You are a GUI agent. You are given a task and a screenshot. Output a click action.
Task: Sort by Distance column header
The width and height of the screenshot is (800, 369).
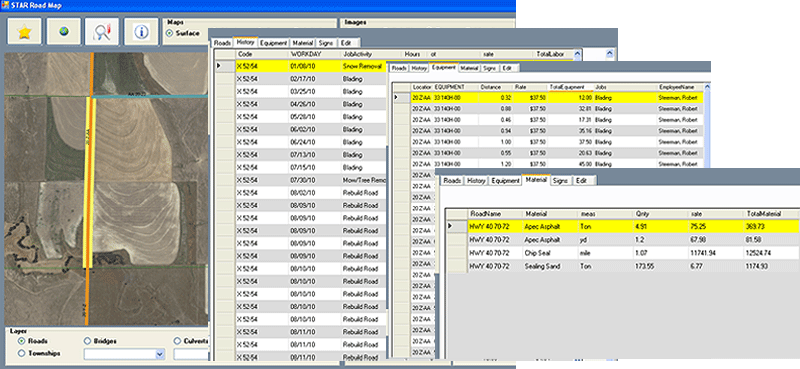tap(496, 87)
